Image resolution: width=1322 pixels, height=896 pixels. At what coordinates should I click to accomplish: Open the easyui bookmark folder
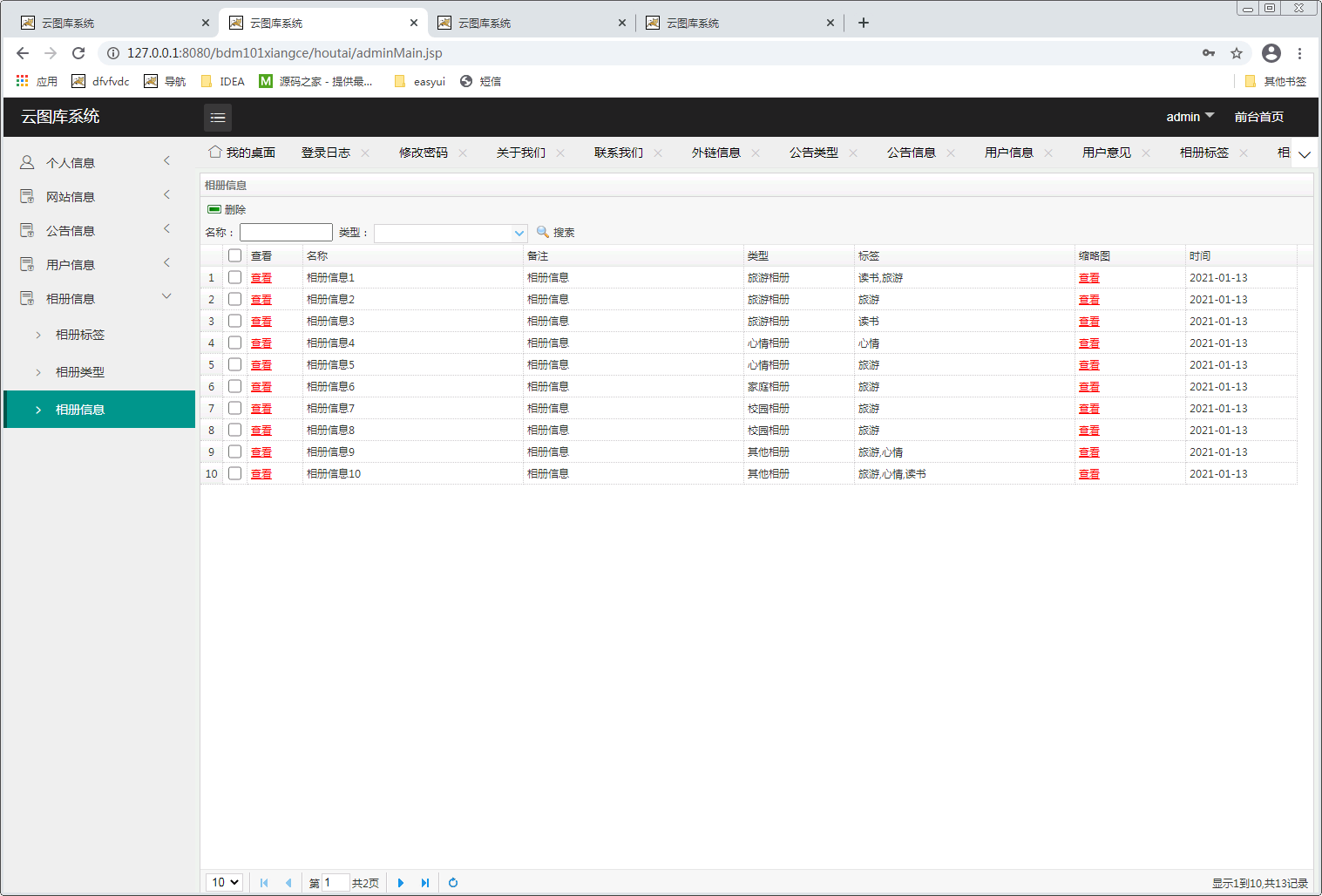pyautogui.click(x=419, y=81)
